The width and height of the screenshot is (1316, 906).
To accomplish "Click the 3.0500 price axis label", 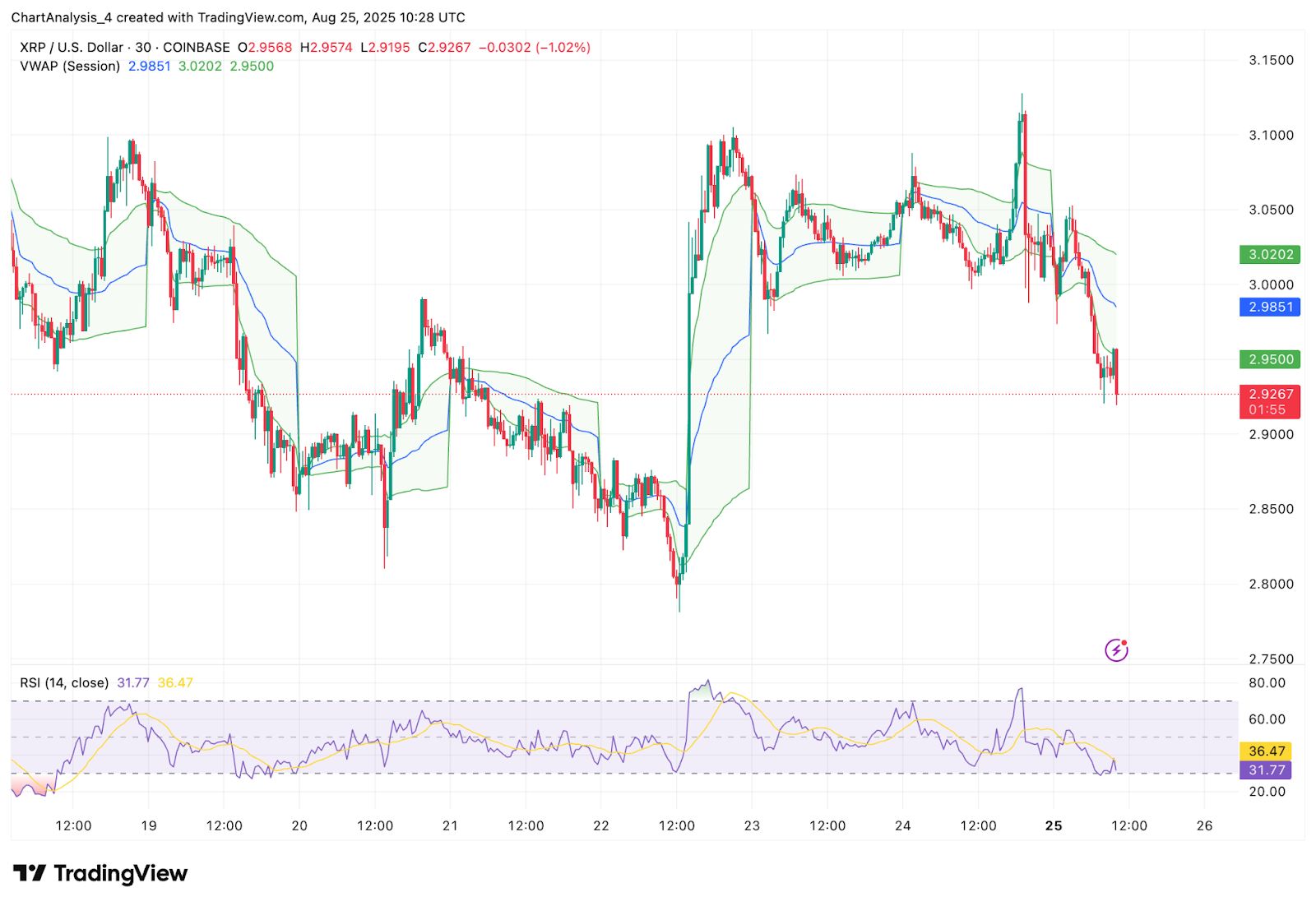I will [1271, 210].
